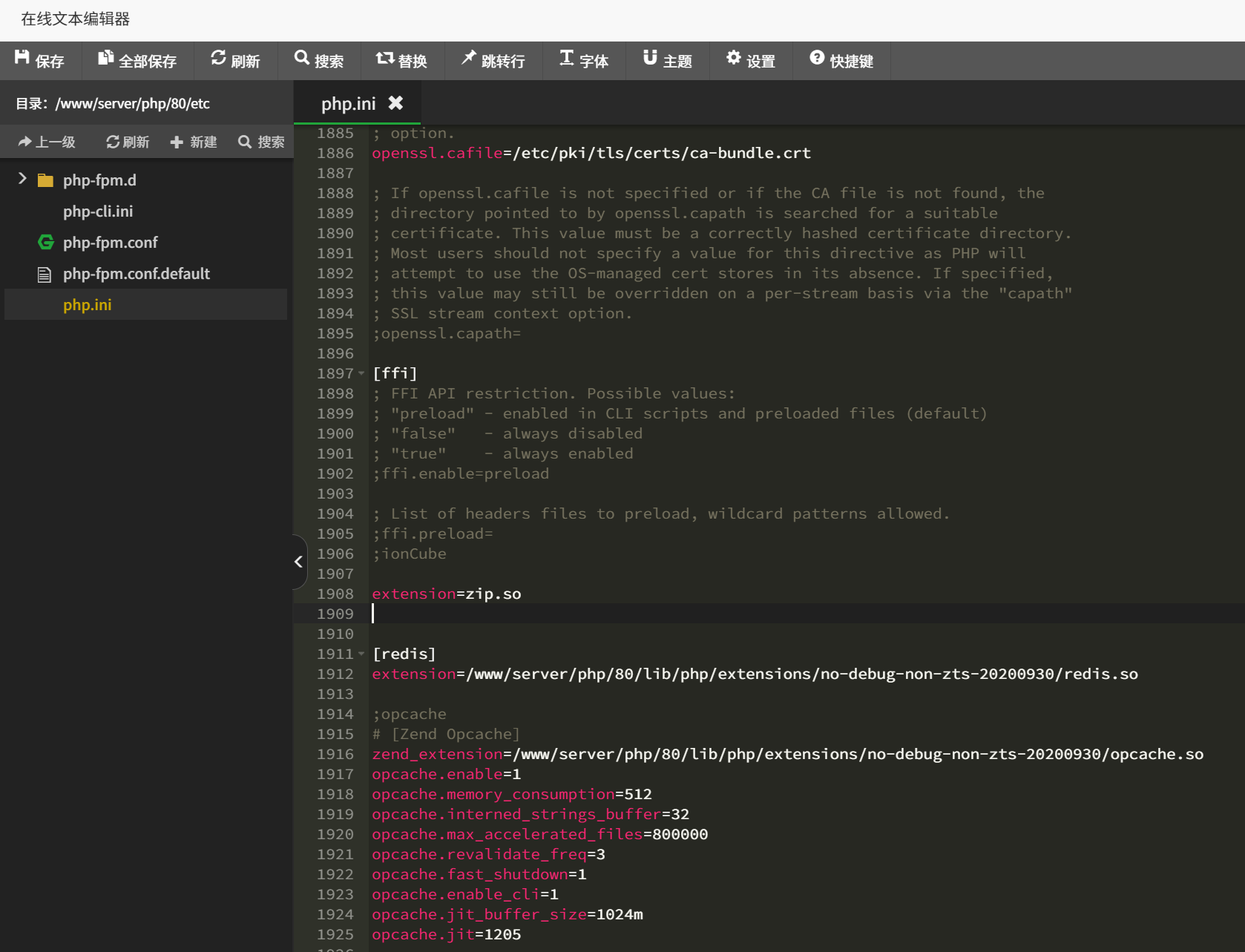
Task: Click the green php-fpm.conf file icon
Action: coord(45,243)
